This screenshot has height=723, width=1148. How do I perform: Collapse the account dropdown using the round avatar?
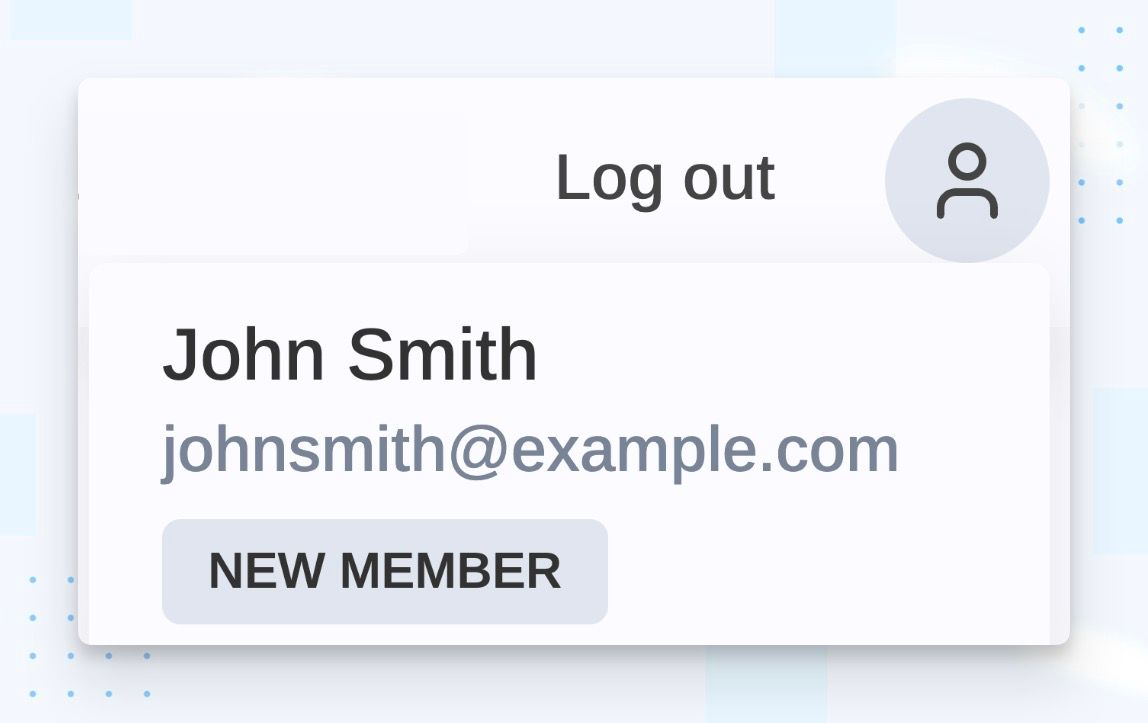[x=967, y=180]
